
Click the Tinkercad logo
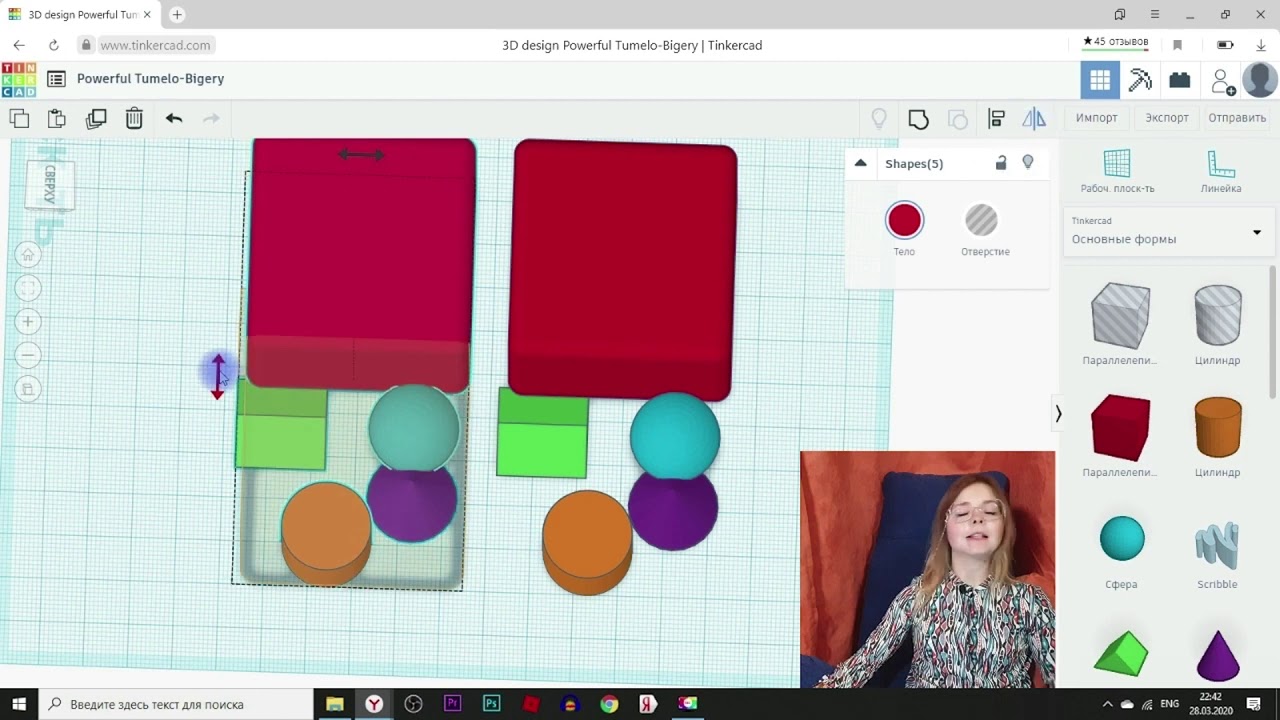[x=18, y=80]
